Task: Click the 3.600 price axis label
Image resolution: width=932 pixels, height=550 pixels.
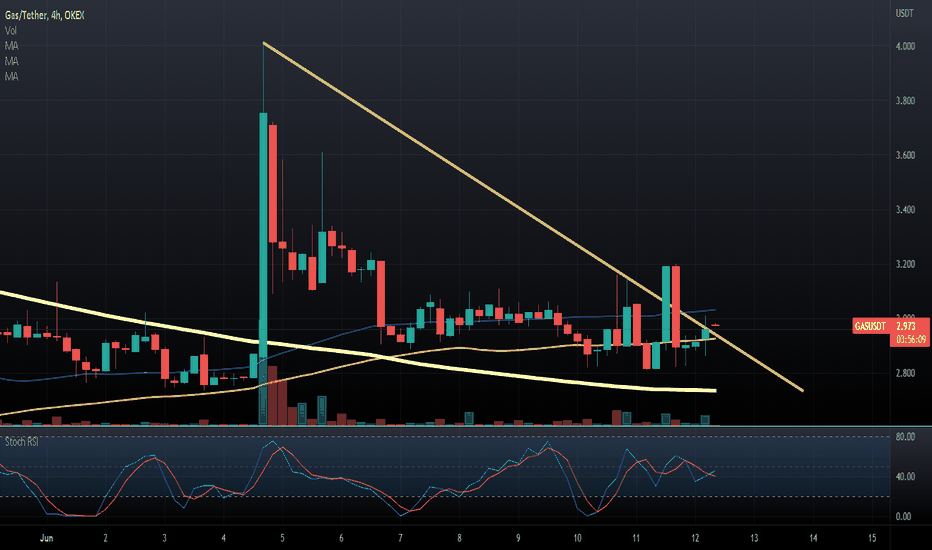Action: tap(905, 156)
